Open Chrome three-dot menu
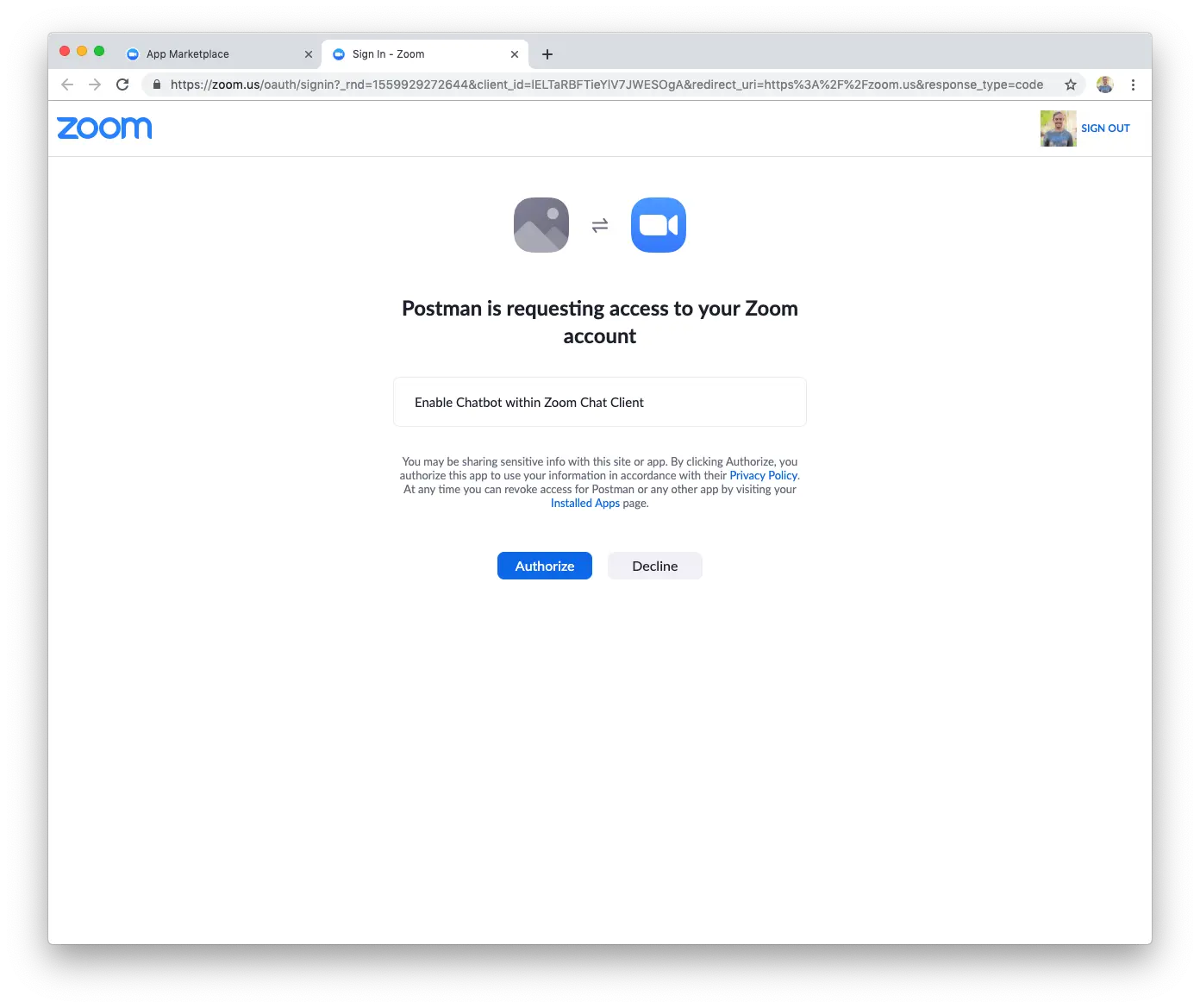The image size is (1200, 1008). (x=1133, y=85)
